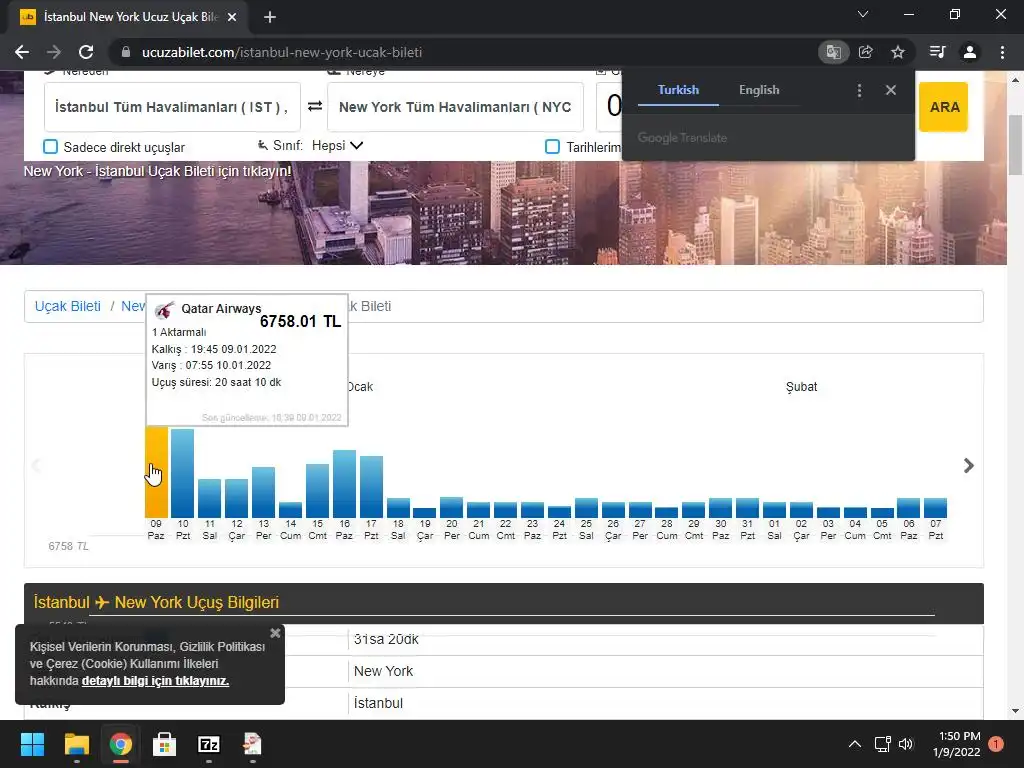Show previous dates in price chart

coord(37,466)
